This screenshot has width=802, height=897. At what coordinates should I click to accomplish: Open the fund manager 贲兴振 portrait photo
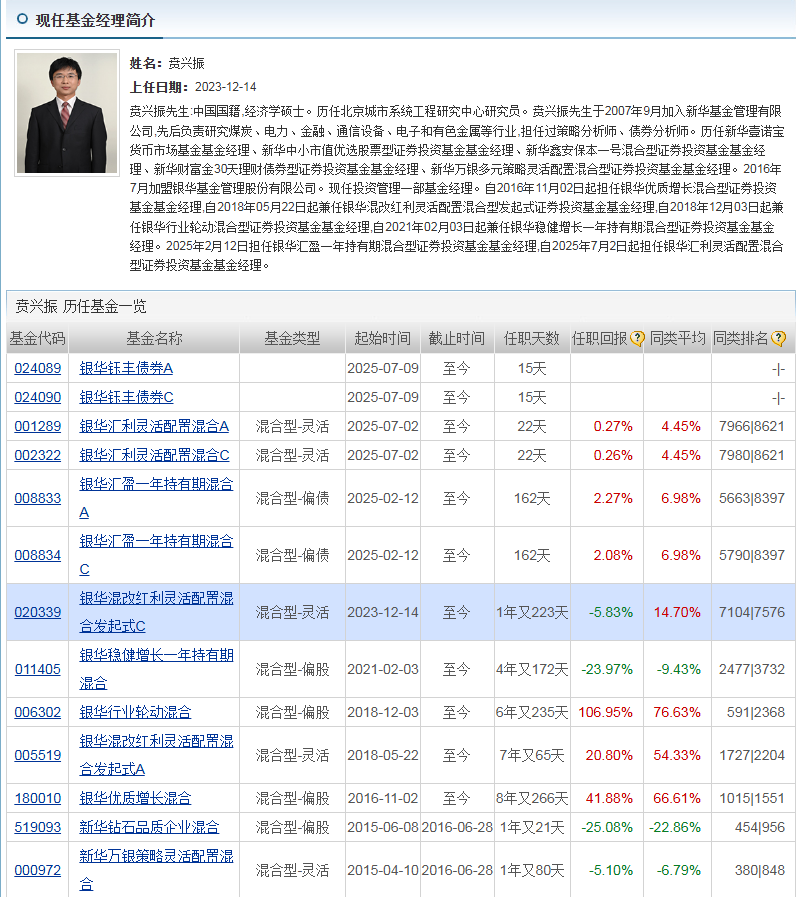tap(67, 113)
